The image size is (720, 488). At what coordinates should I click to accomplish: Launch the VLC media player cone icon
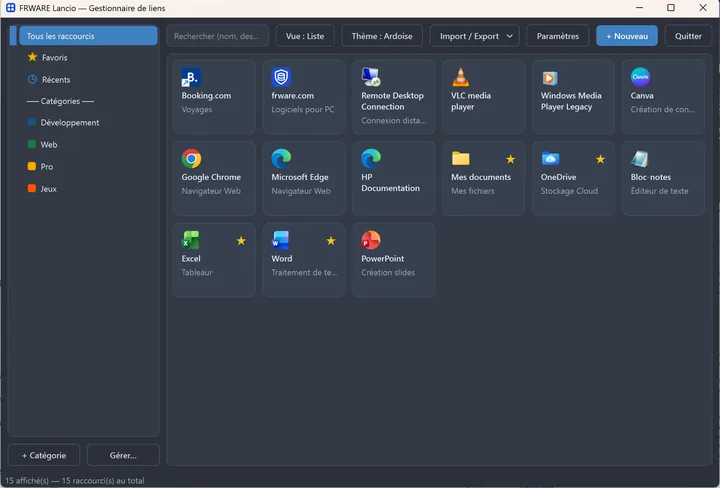(461, 77)
